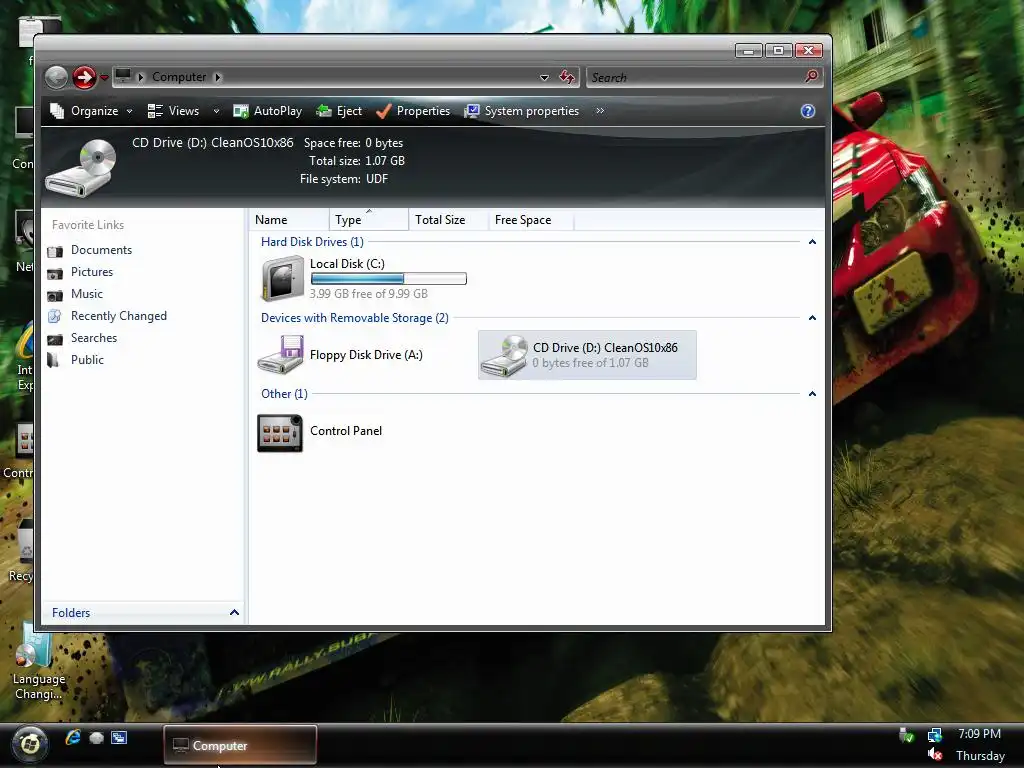Open the address bar history dropdown
The image size is (1024, 768).
pyautogui.click(x=544, y=77)
